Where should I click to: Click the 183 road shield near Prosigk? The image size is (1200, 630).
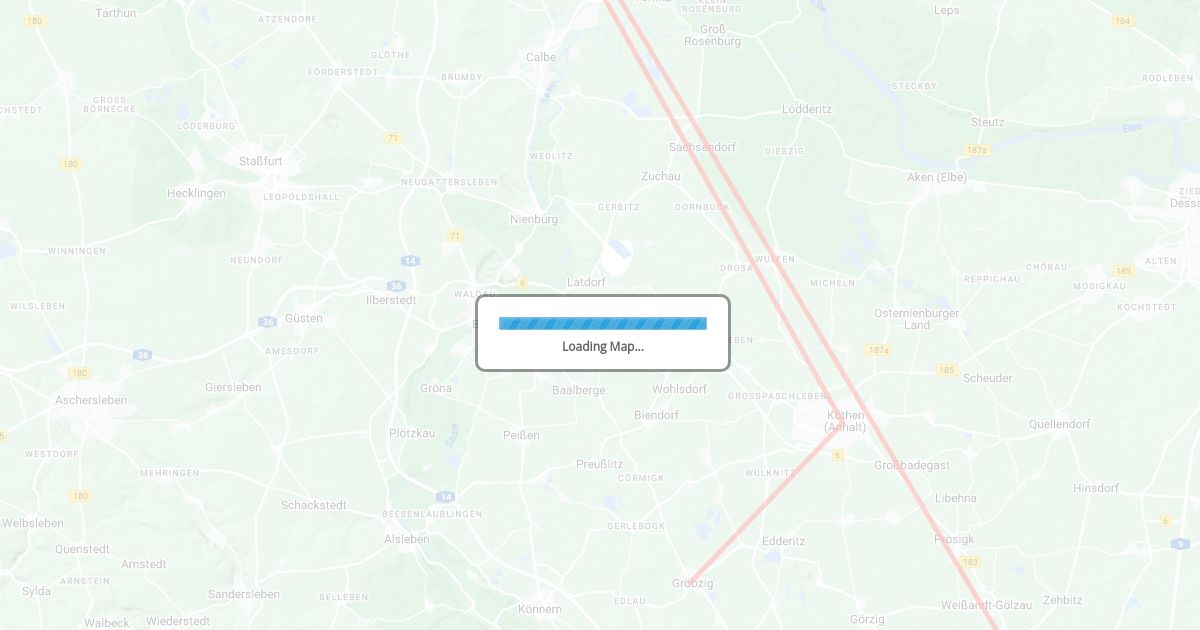click(x=970, y=562)
